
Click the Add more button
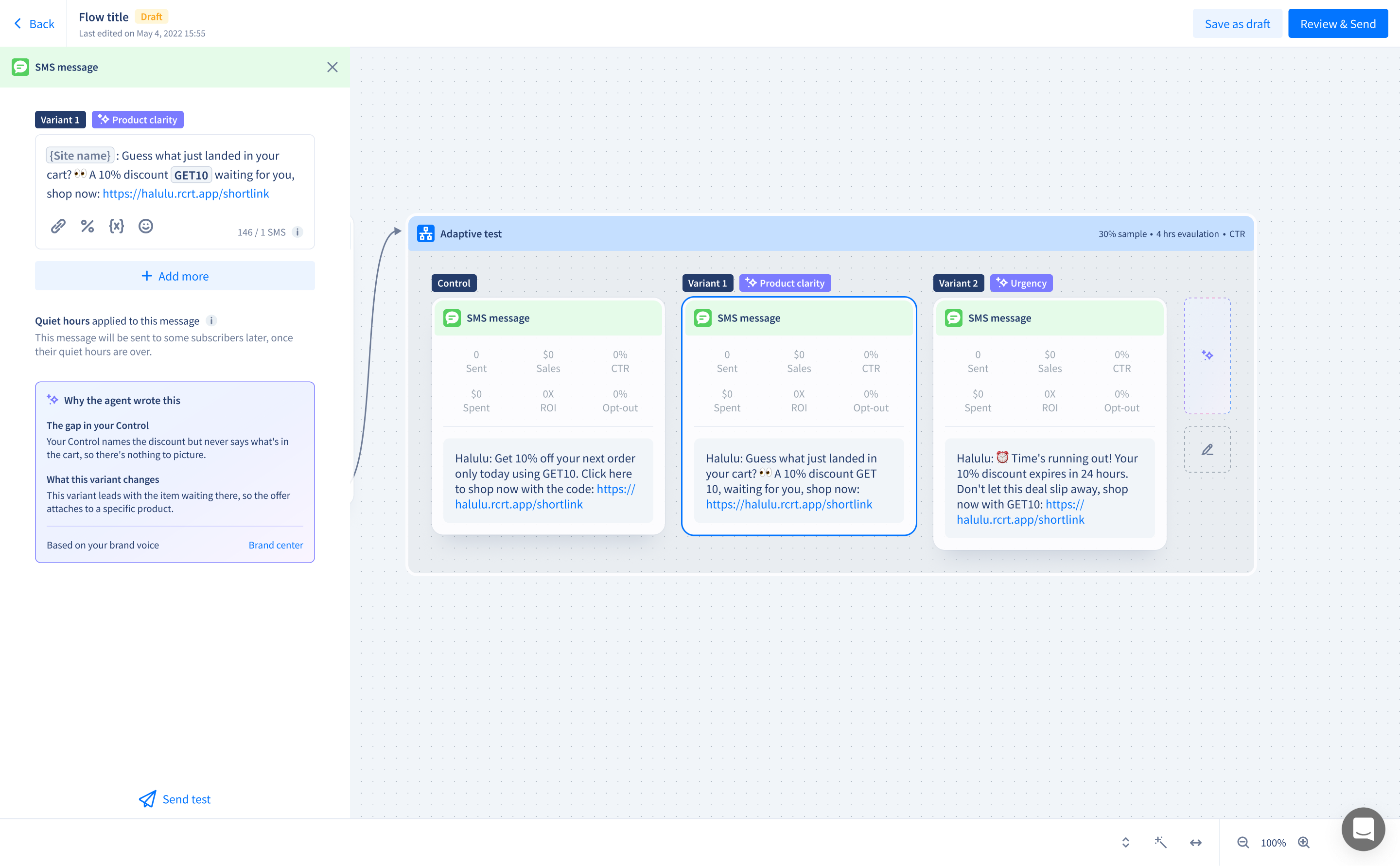pyautogui.click(x=175, y=276)
